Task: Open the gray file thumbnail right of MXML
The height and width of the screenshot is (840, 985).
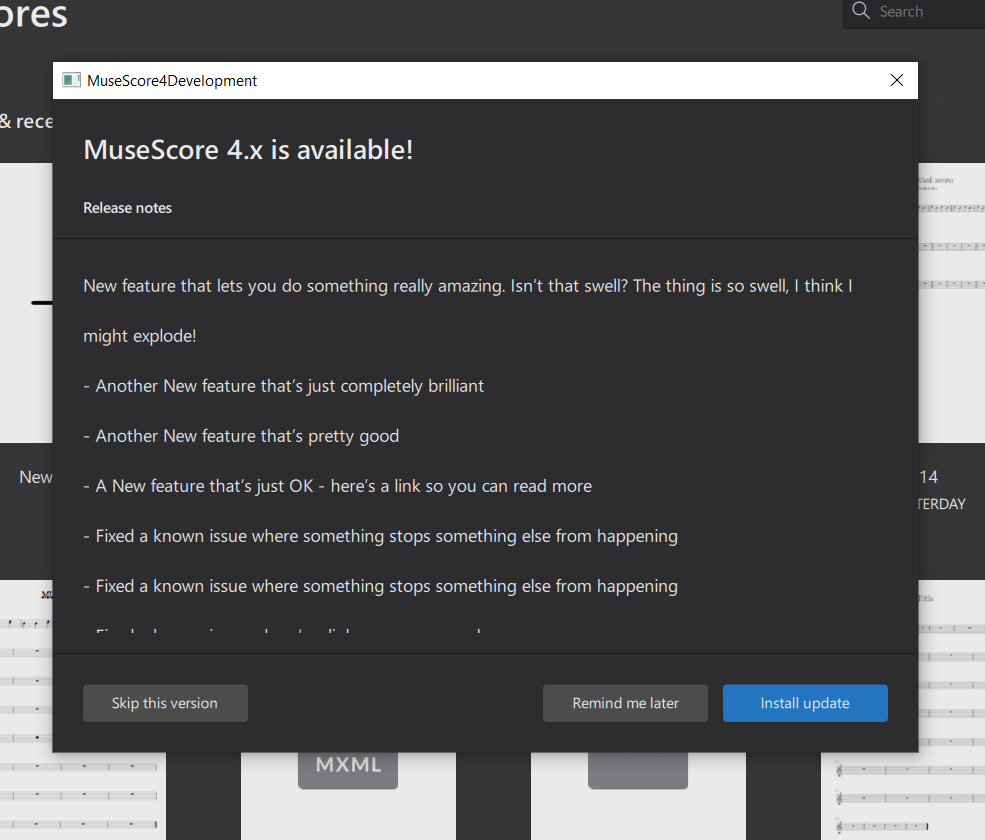Action: pos(638,796)
